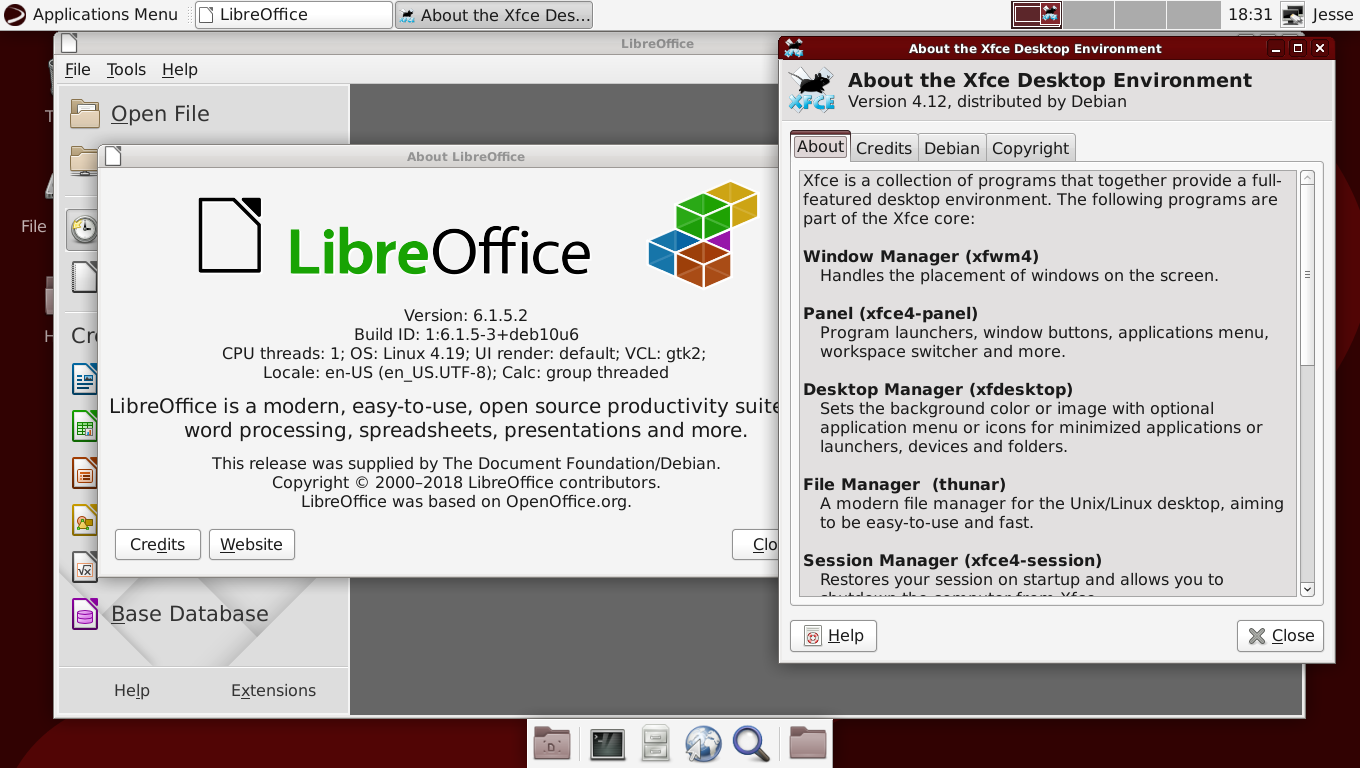Click the scrollbar thumb in the Xfce About text
Screen dimensions: 1360x768
(x=1307, y=275)
